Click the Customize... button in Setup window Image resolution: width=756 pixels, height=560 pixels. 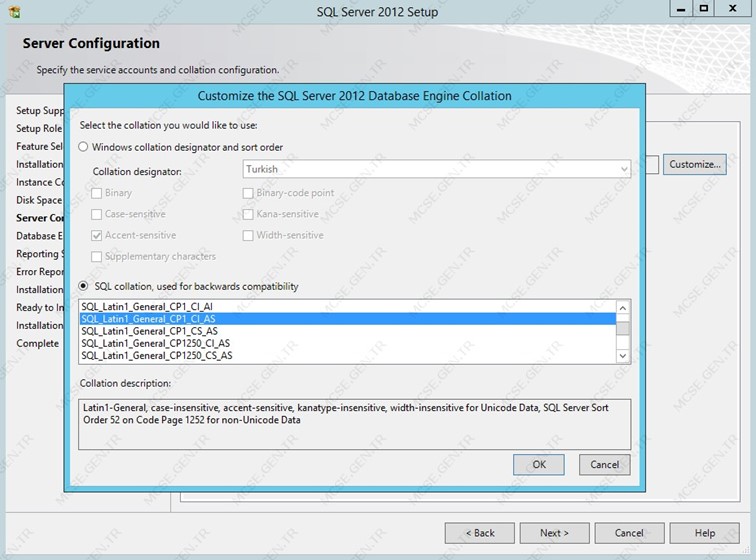coord(695,164)
